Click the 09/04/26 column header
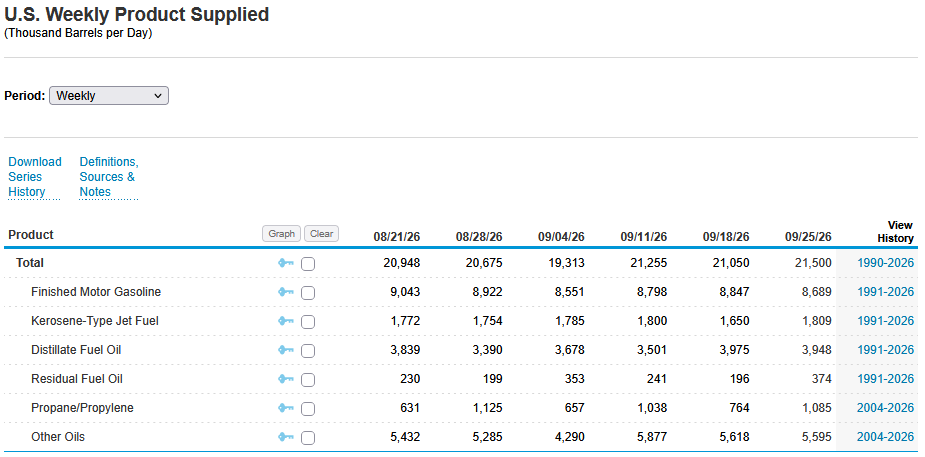This screenshot has height=457, width=925. (x=561, y=237)
